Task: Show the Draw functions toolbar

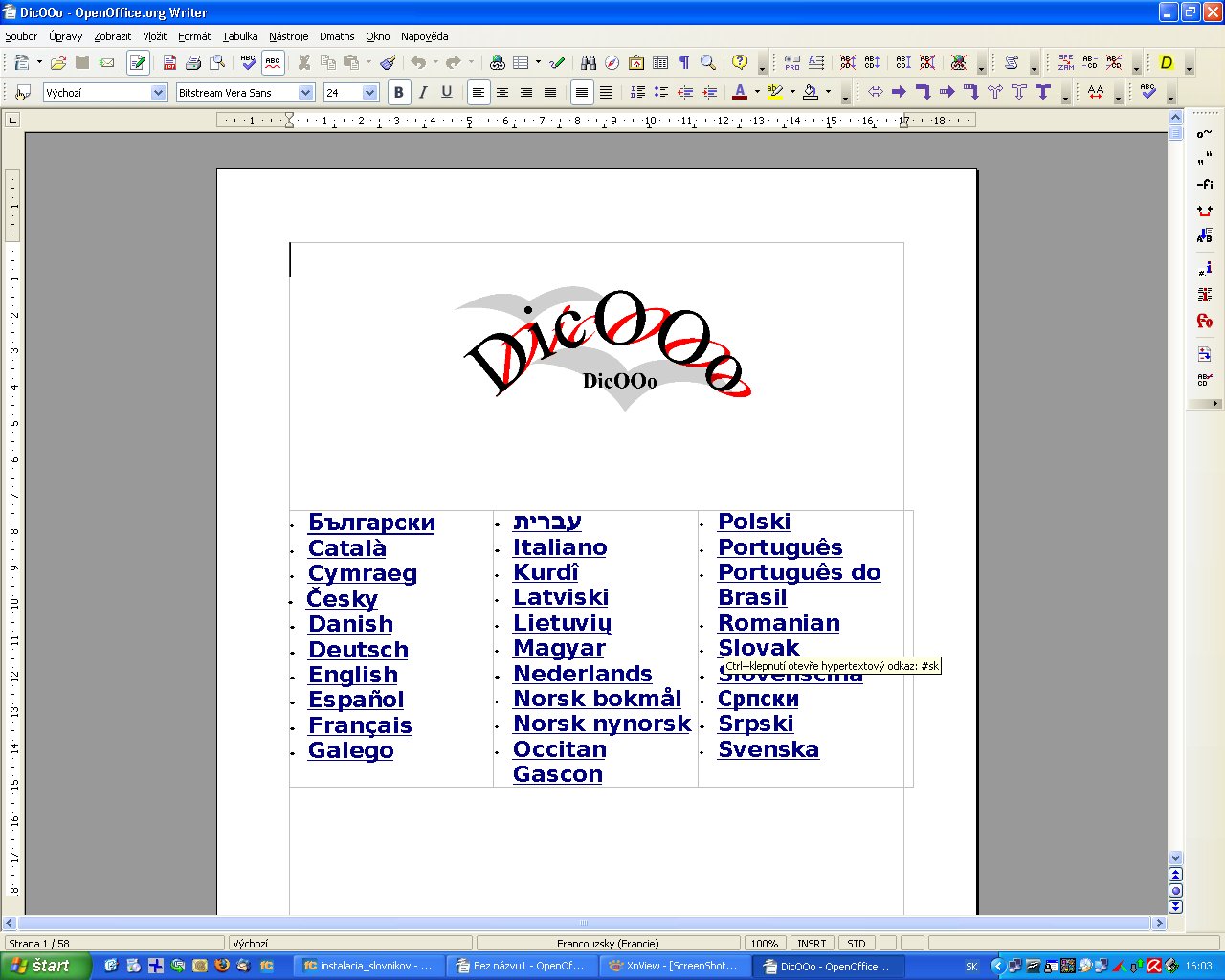Action: click(557, 62)
